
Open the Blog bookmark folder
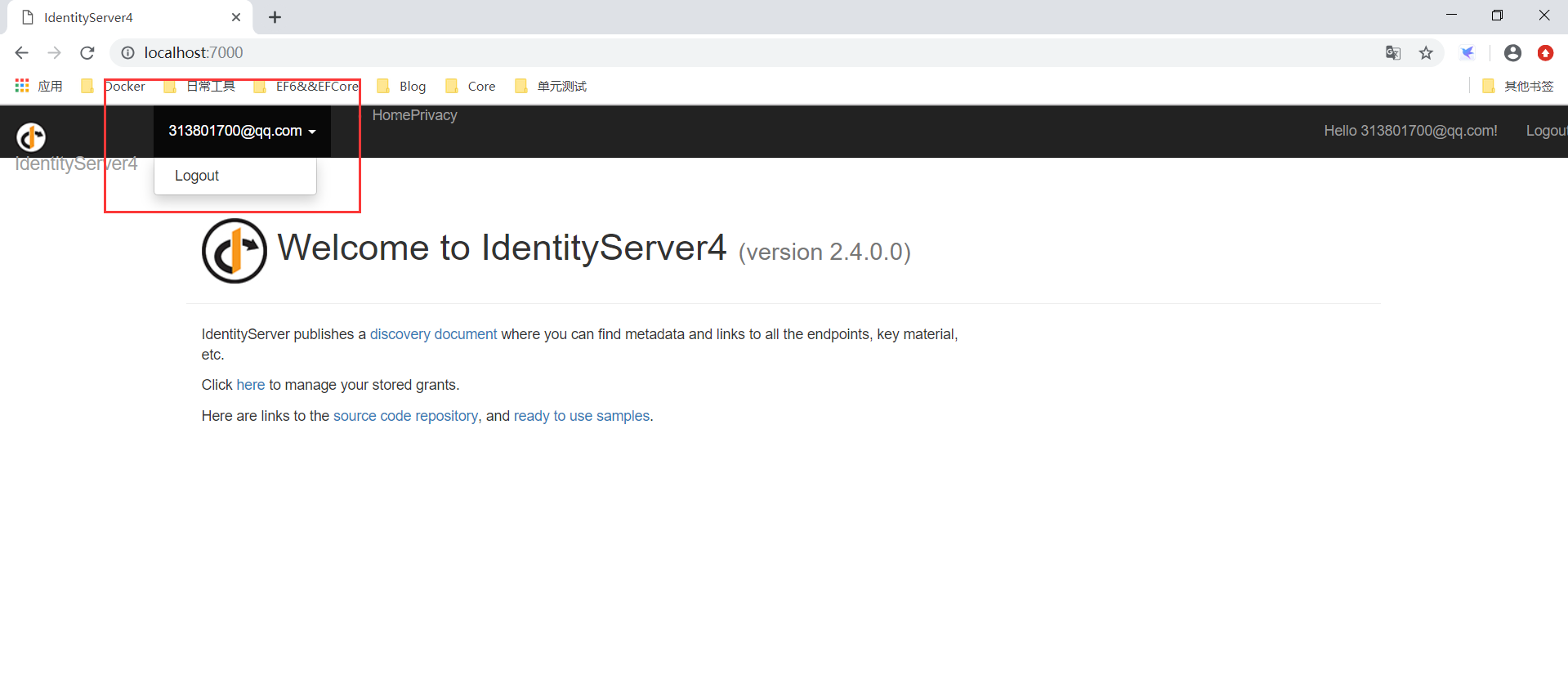coord(401,86)
